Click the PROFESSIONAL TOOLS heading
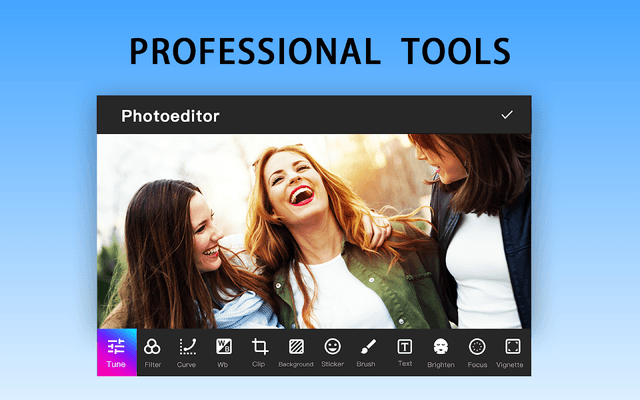This screenshot has width=640, height=400. 320,51
